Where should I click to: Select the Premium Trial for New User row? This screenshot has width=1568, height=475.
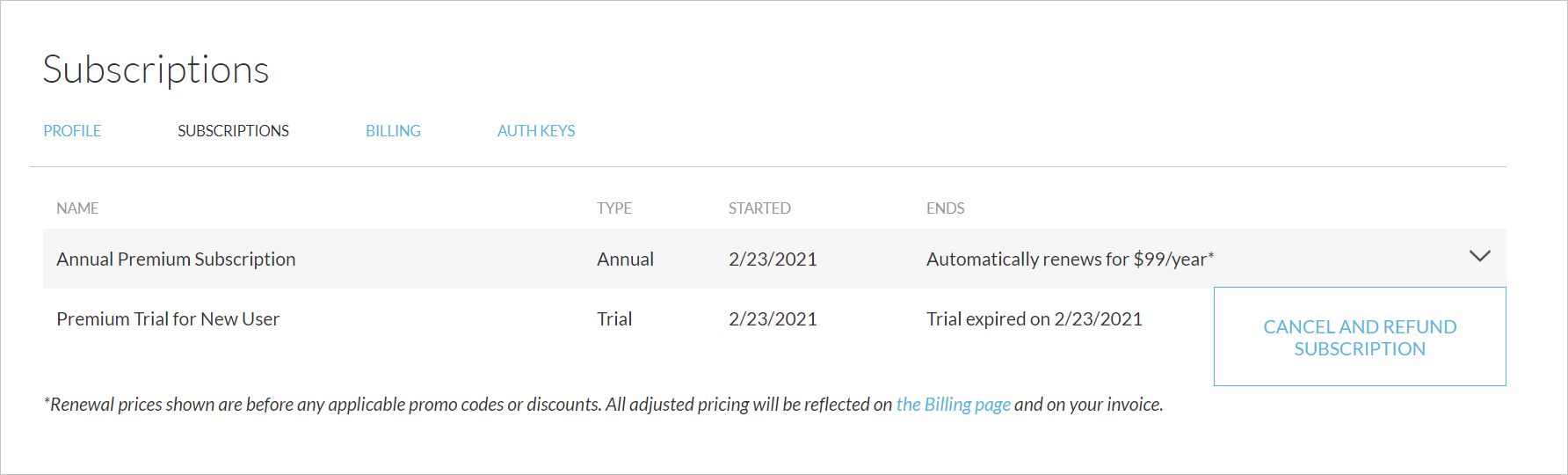pos(168,319)
